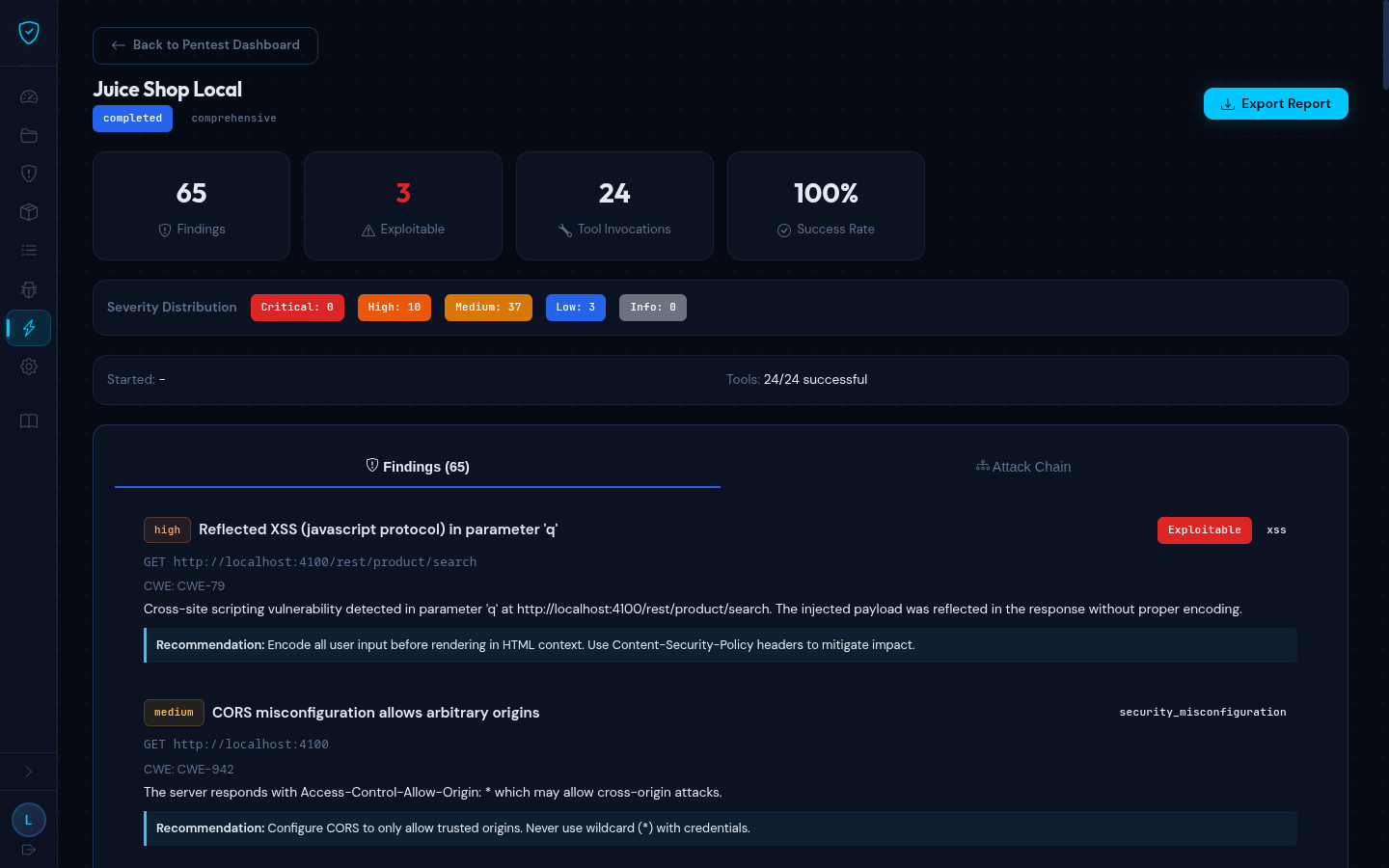1389x868 pixels.
Task: Select the cube package icon in sidebar
Action: pos(29,212)
